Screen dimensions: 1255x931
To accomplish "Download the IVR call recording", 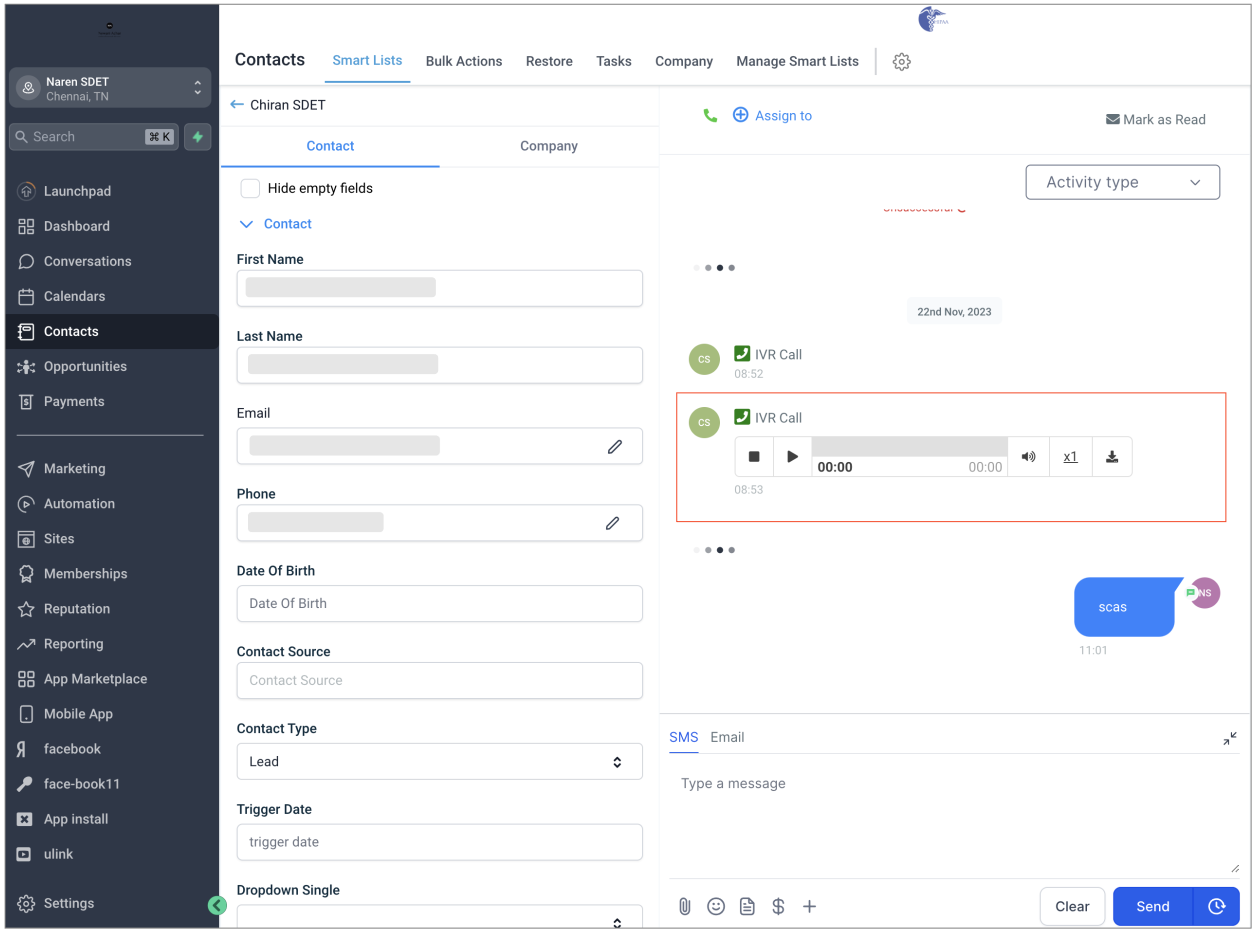I will tap(1112, 457).
